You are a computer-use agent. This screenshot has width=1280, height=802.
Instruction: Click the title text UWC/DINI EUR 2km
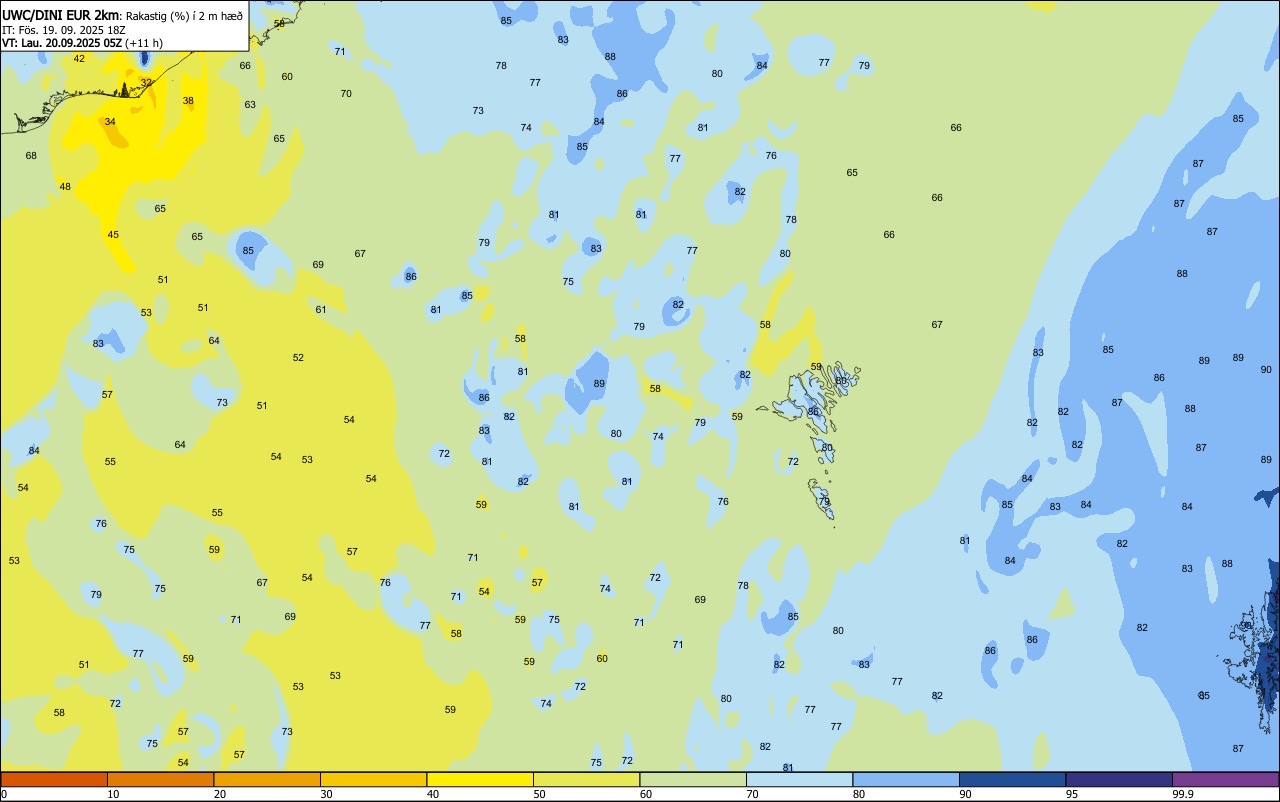pyautogui.click(x=61, y=15)
